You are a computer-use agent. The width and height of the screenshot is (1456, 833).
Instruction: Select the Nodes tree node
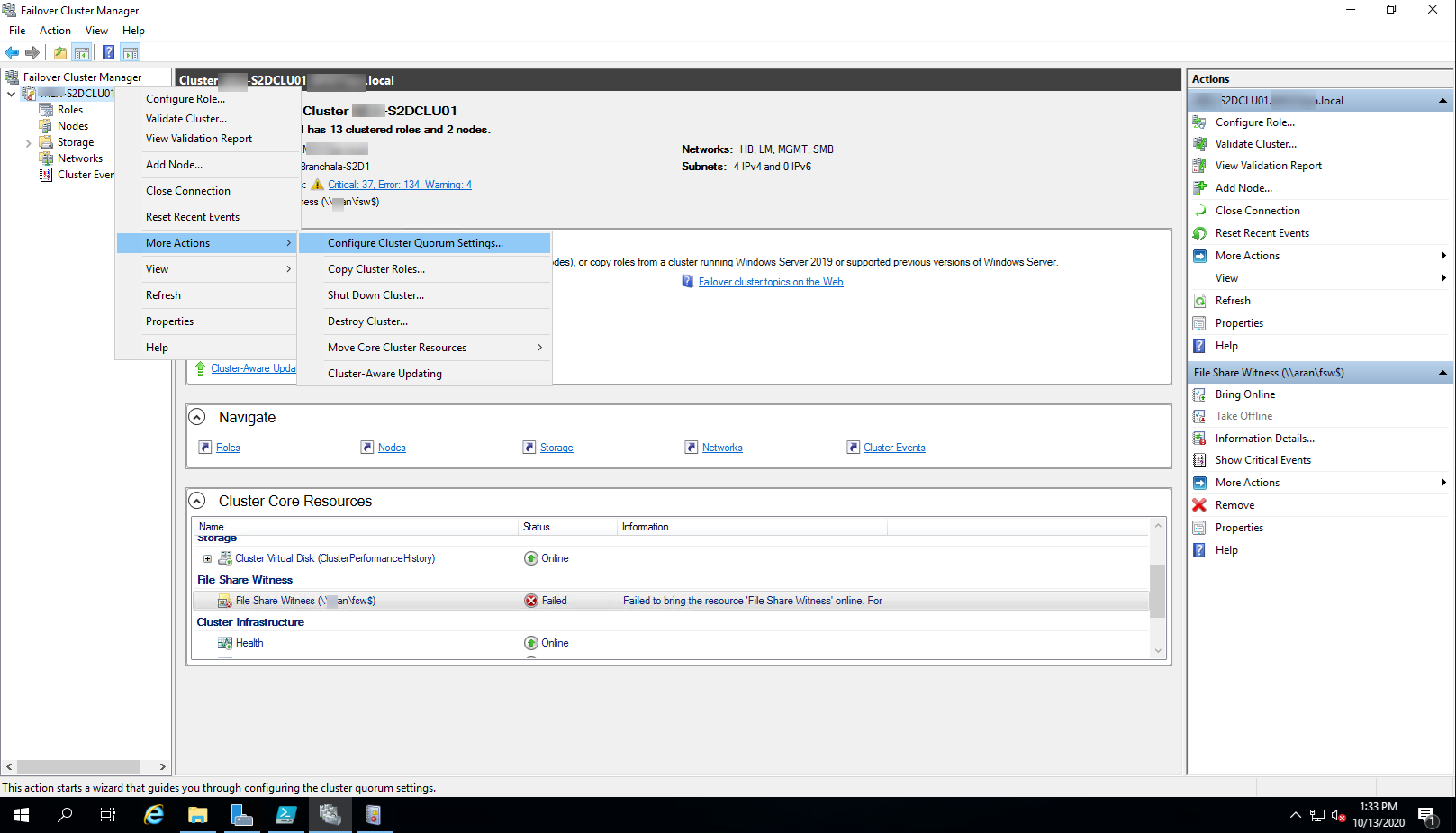[x=73, y=126]
